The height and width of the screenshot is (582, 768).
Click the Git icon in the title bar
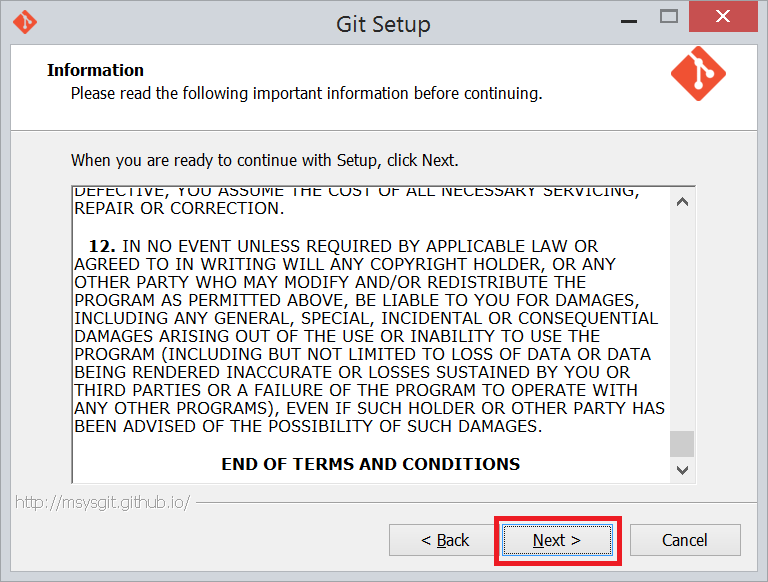coord(25,22)
